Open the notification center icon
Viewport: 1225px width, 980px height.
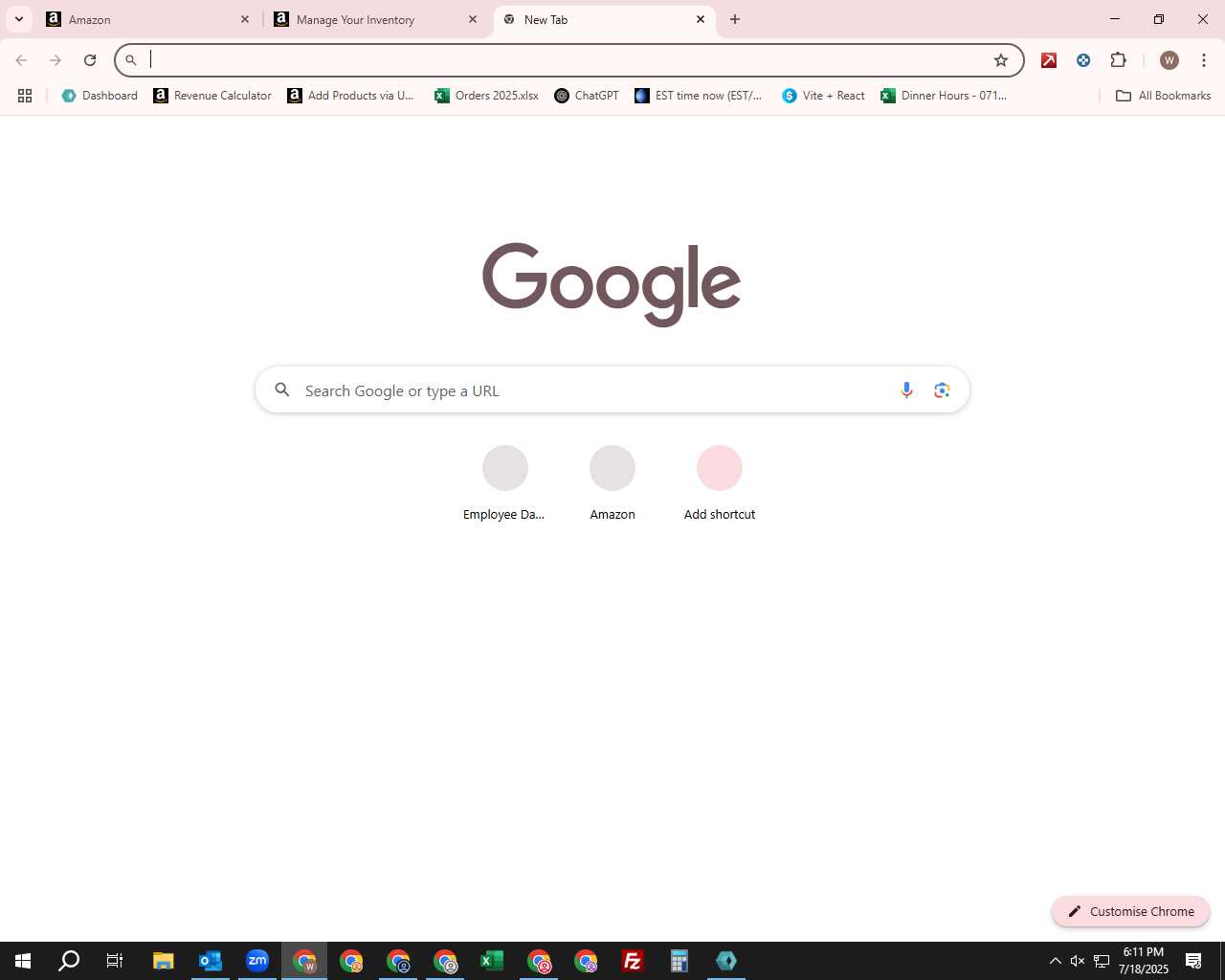click(x=1193, y=961)
